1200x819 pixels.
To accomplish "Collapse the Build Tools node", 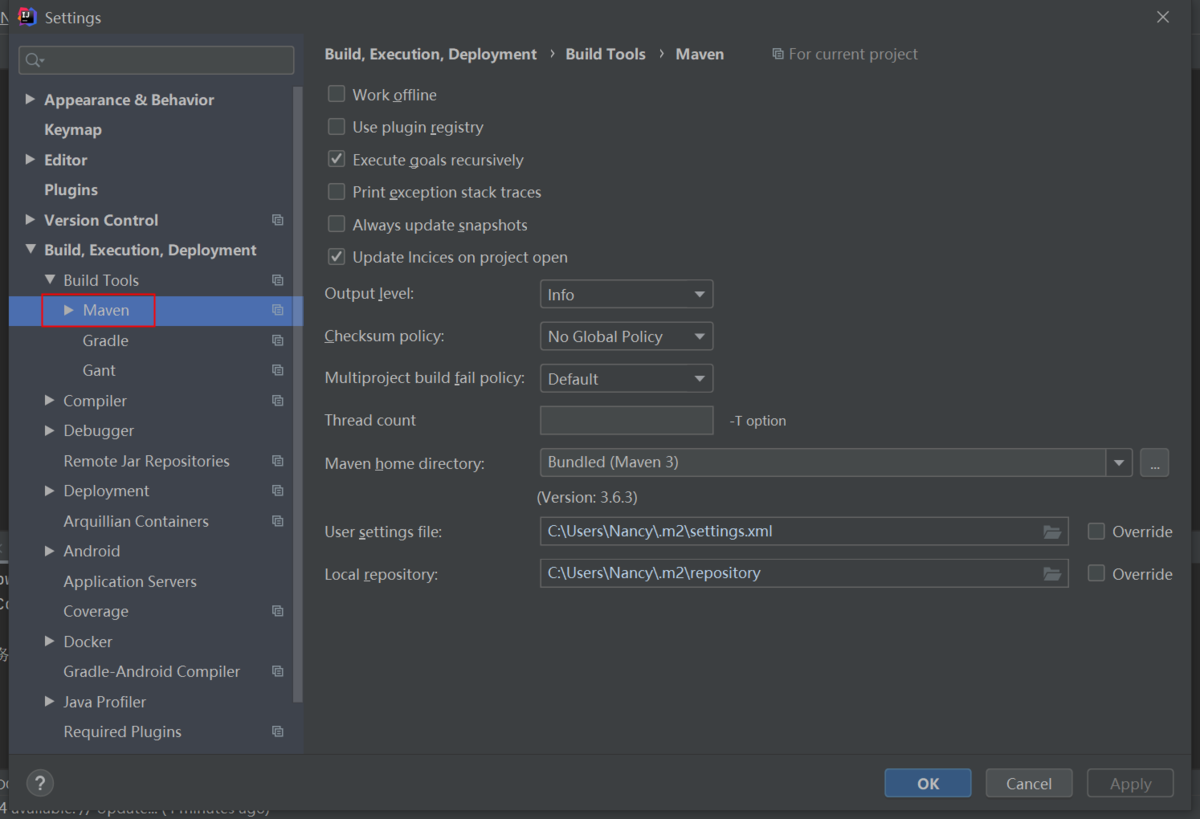I will point(50,280).
